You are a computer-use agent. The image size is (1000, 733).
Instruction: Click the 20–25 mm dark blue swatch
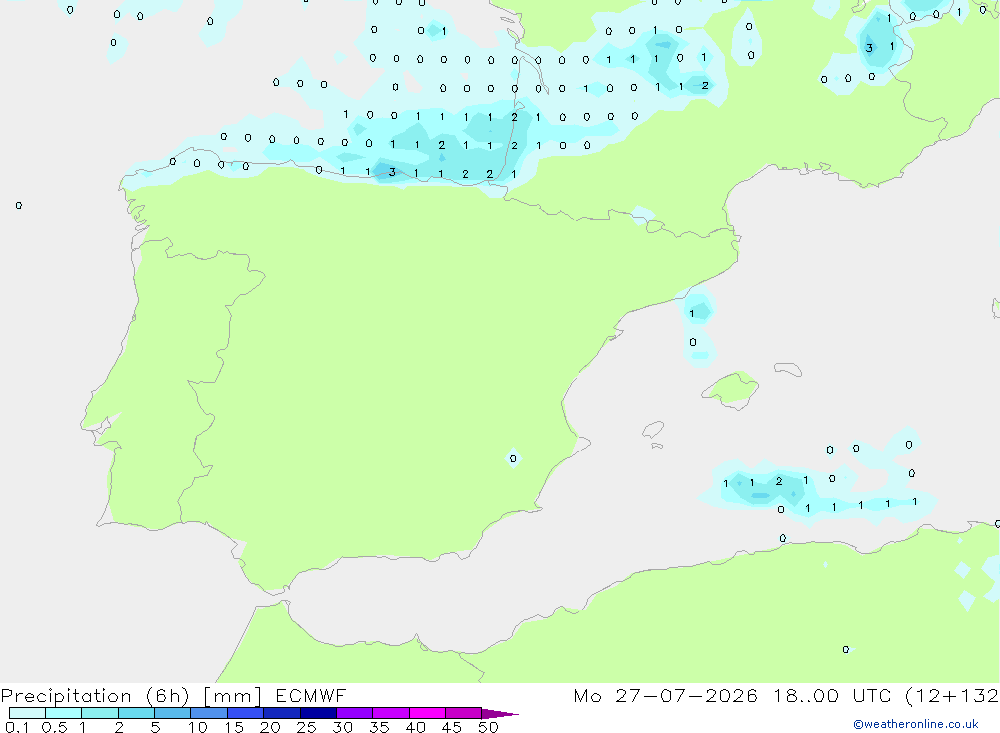(x=282, y=713)
